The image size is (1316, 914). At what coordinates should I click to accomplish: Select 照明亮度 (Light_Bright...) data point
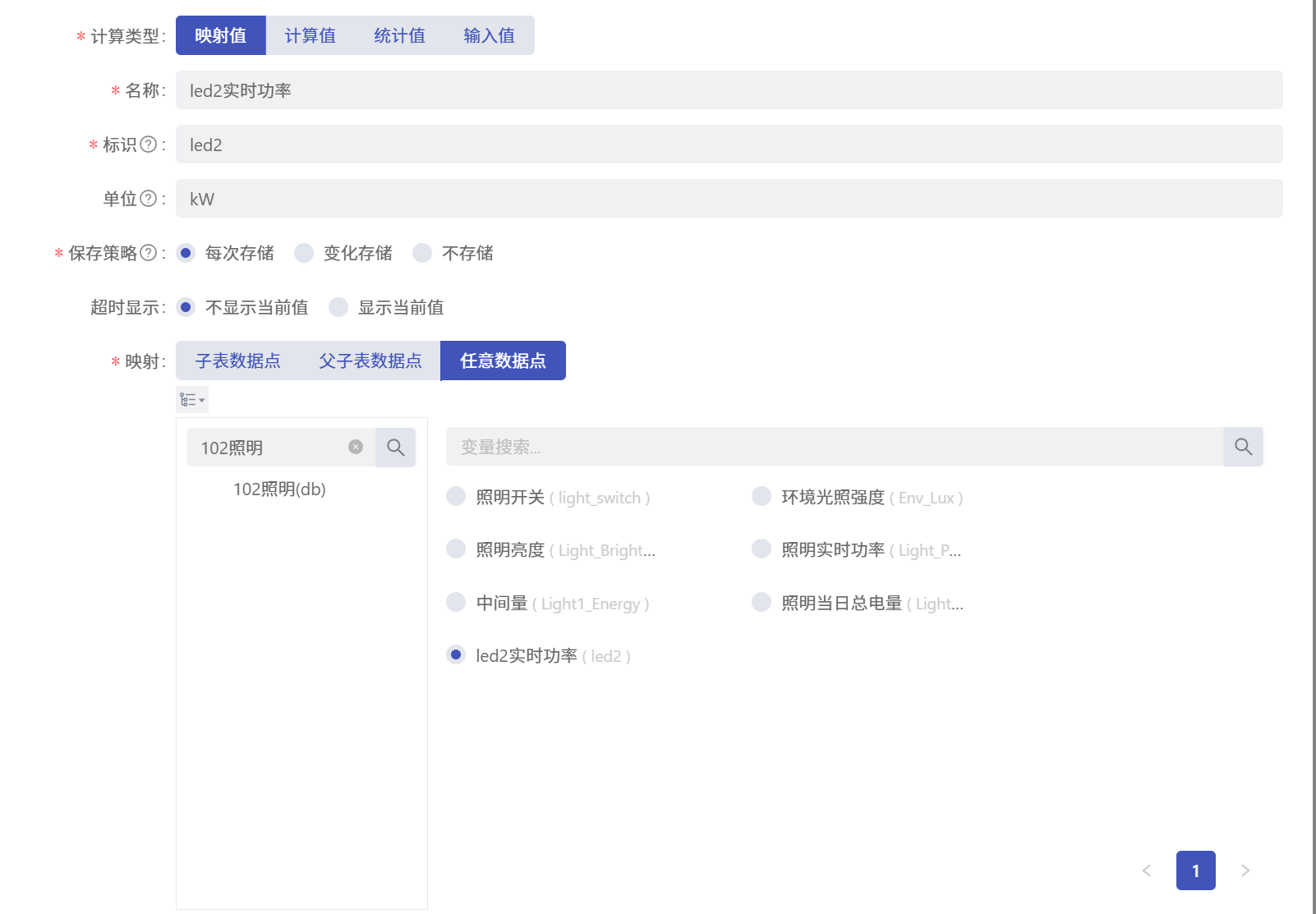(456, 549)
